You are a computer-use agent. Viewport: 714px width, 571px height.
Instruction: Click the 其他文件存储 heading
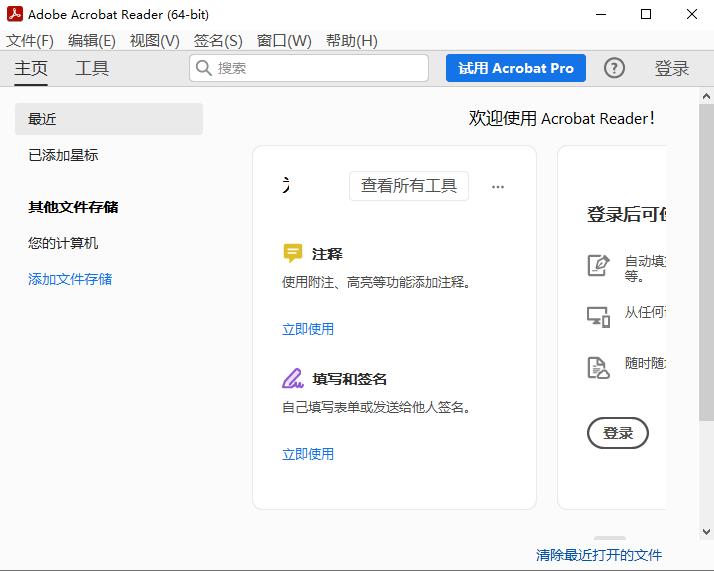73,207
